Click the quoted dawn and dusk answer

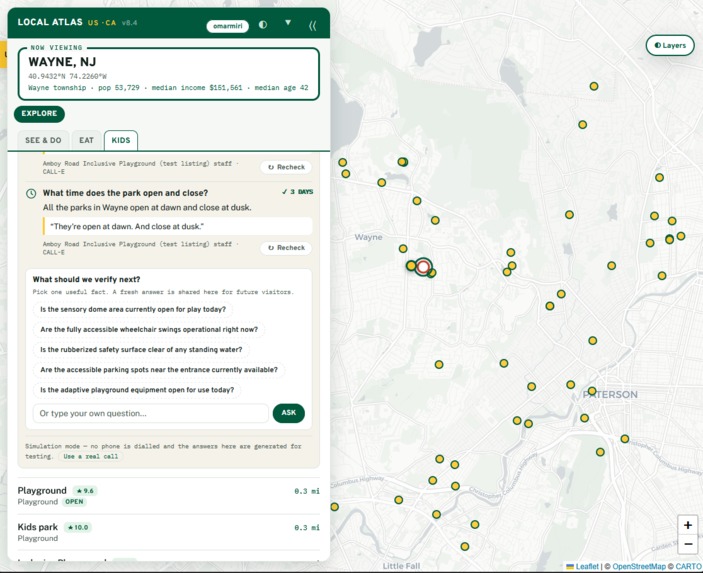(178, 226)
